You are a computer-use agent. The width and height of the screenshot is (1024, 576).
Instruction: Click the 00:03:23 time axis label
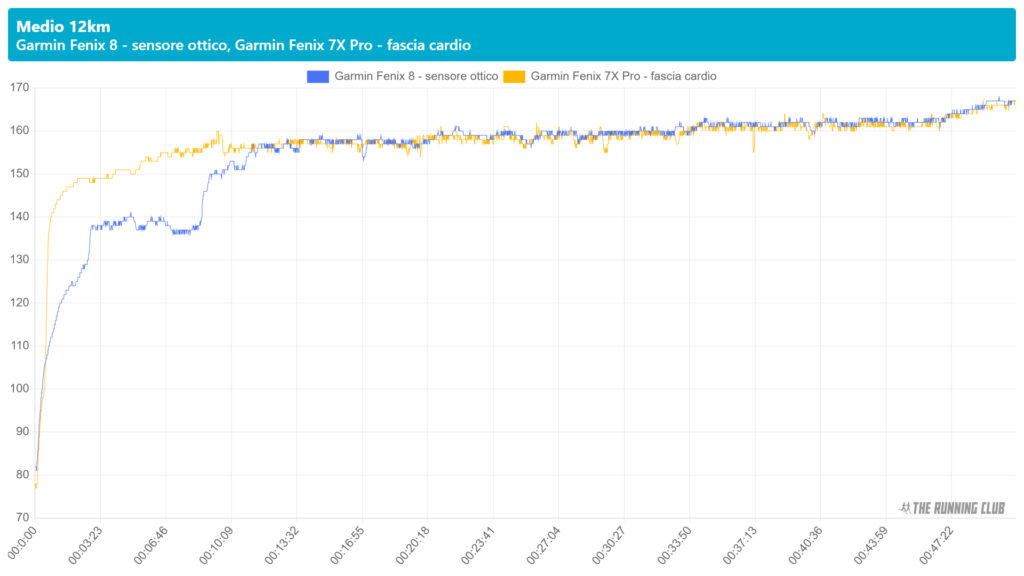point(86,545)
